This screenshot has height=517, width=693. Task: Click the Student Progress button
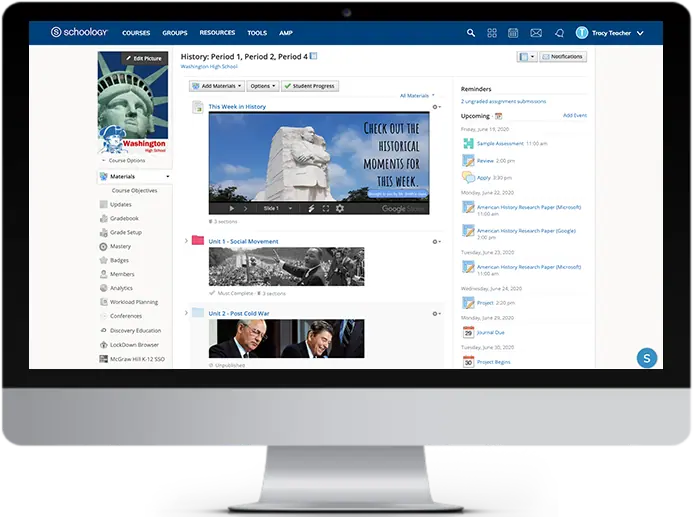309,86
